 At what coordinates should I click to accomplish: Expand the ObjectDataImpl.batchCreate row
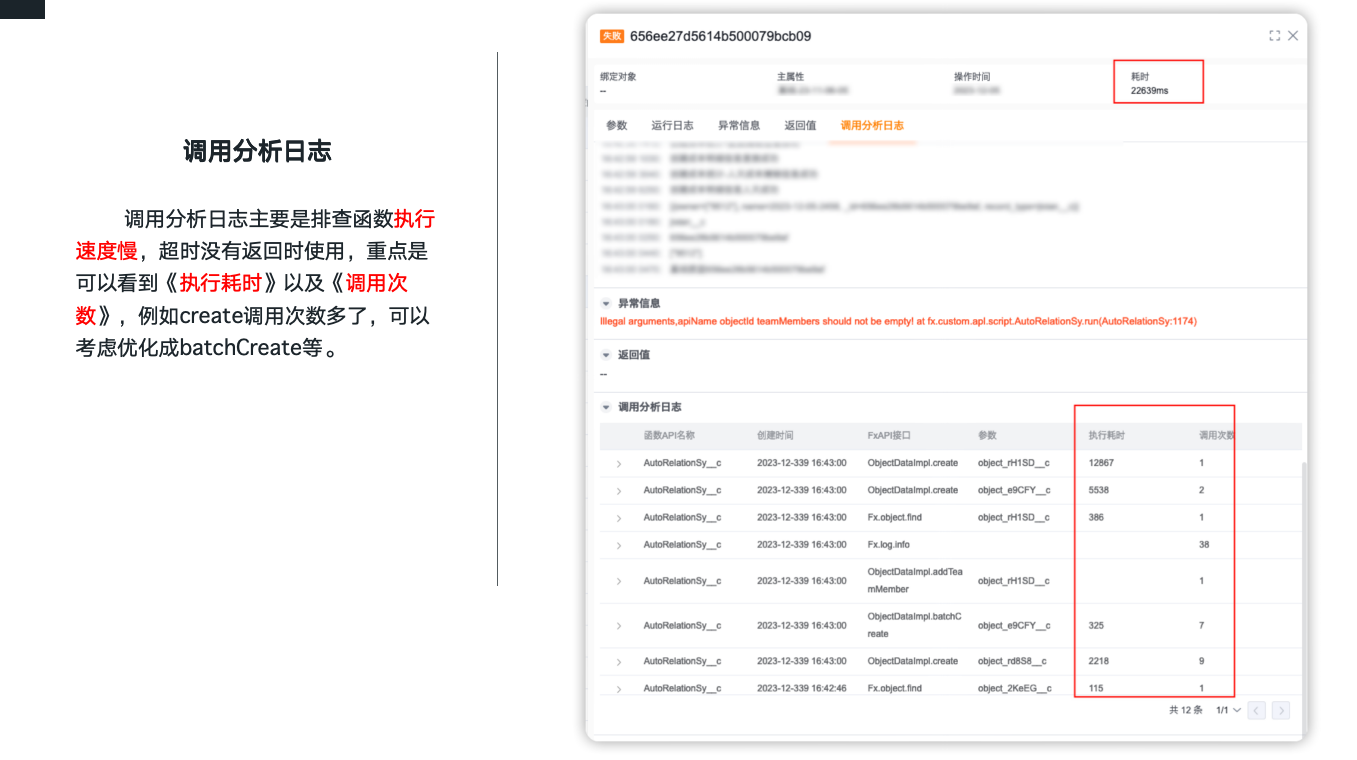click(x=619, y=626)
